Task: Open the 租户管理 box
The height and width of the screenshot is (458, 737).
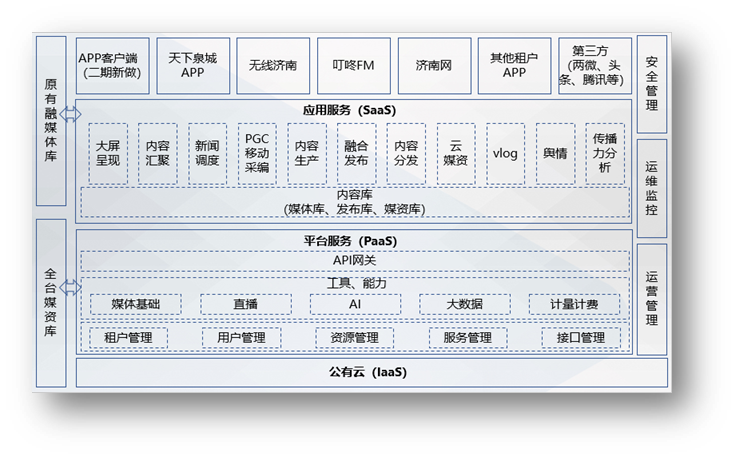Action: [128, 337]
